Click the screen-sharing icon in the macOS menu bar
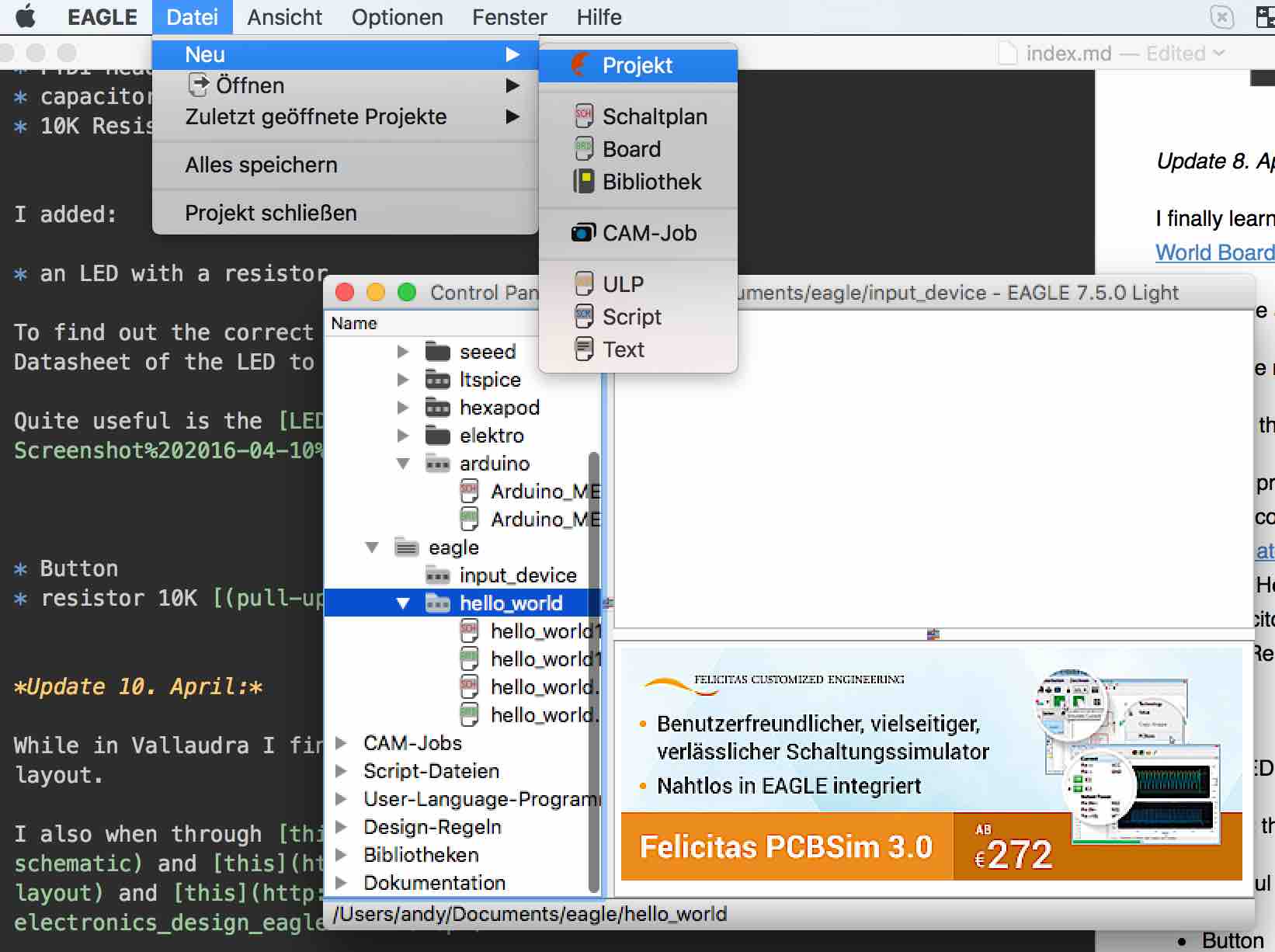Screen dimensions: 1275x952 point(1266,16)
